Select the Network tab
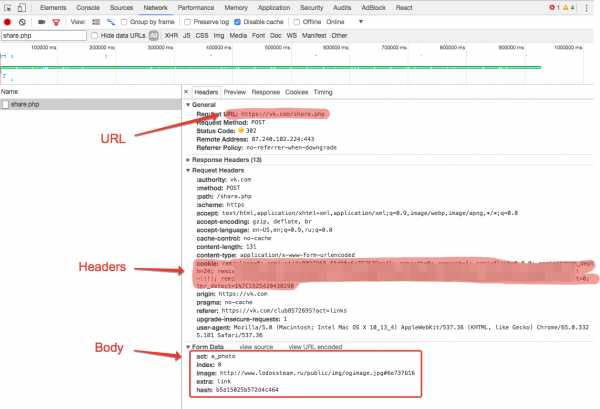Image resolution: width=600 pixels, height=409 pixels. click(155, 8)
